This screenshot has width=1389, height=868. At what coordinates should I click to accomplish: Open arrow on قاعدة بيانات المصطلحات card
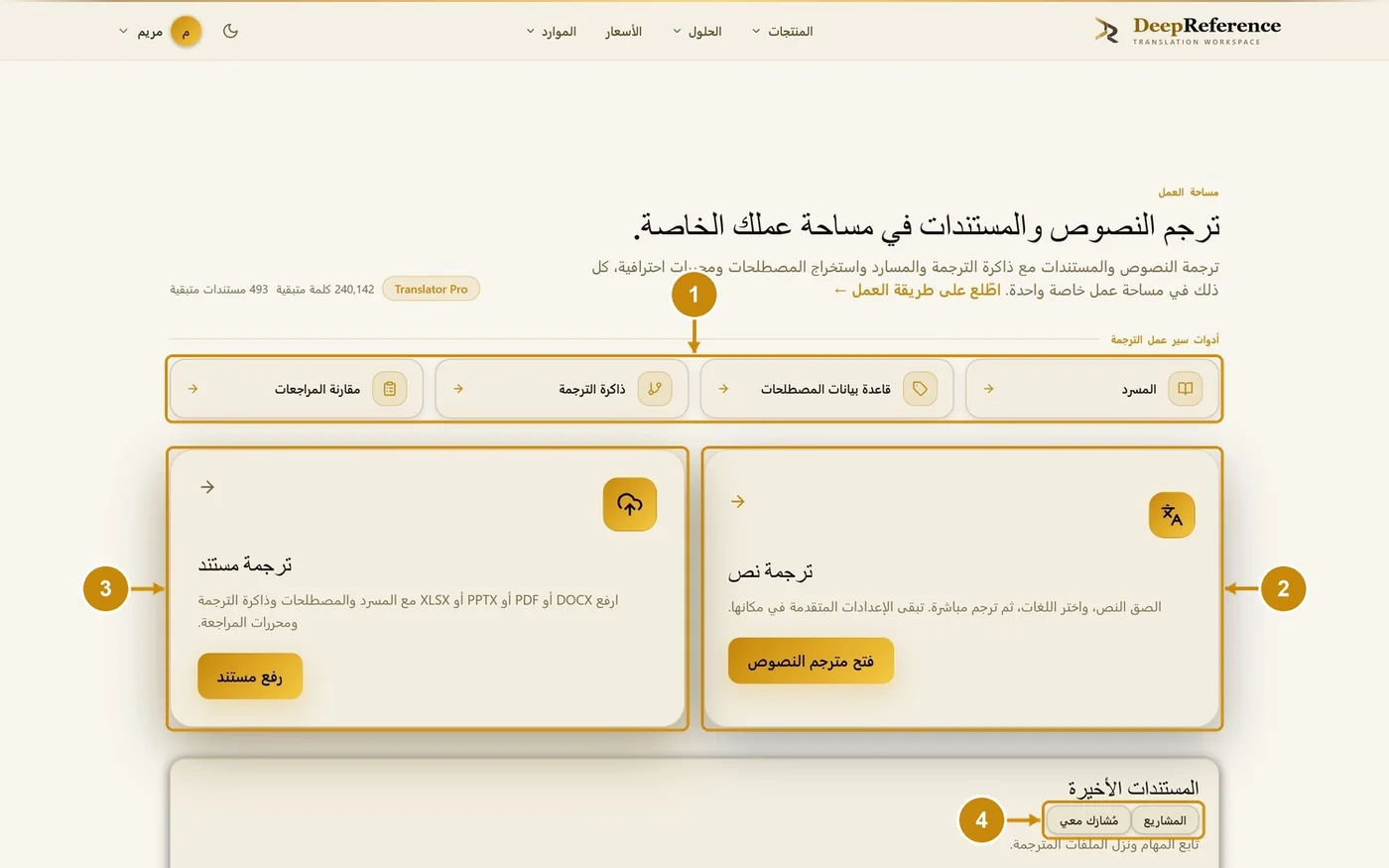723,389
